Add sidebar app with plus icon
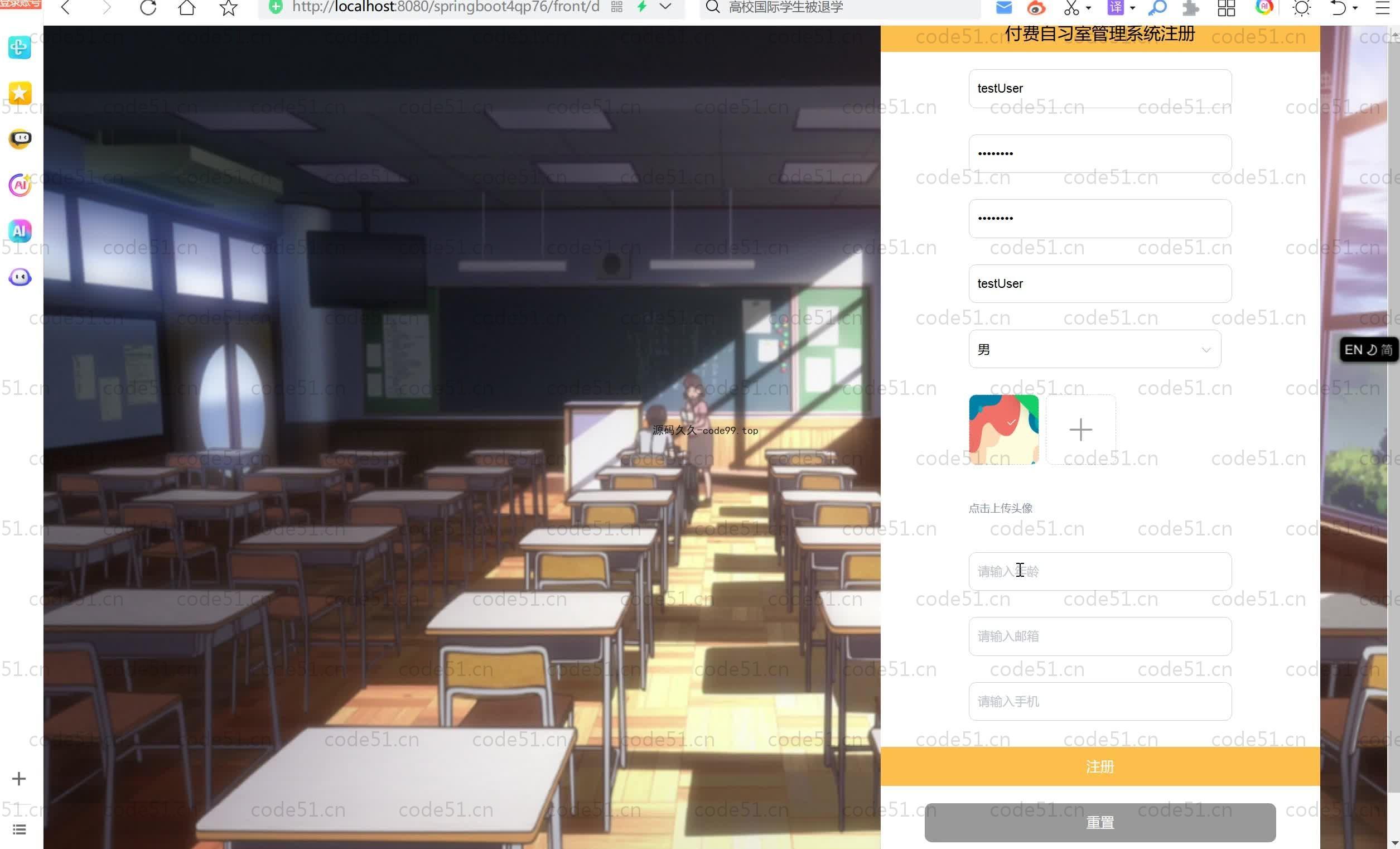This screenshot has width=1400, height=849. coord(19,778)
